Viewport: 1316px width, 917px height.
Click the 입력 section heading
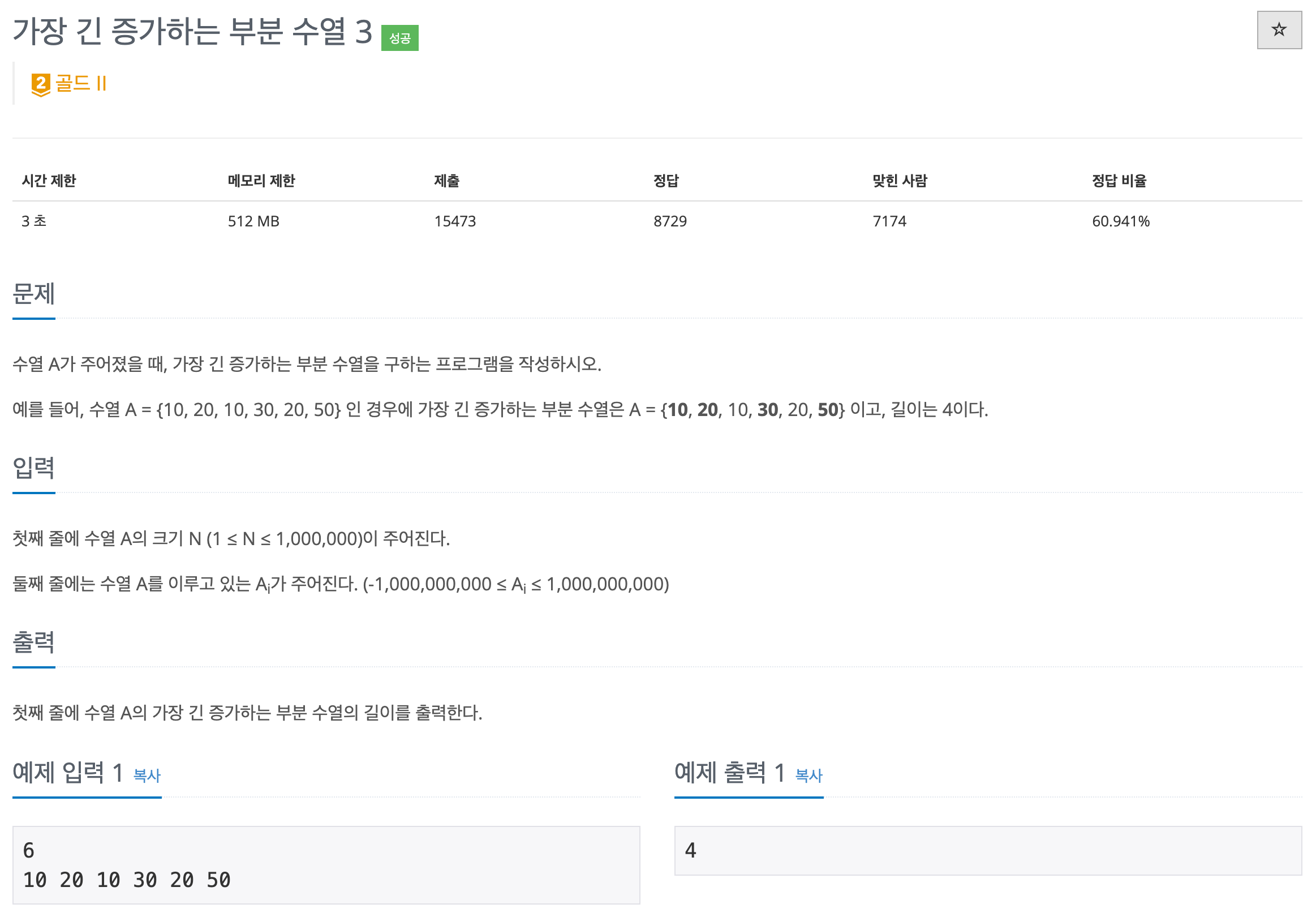(34, 468)
